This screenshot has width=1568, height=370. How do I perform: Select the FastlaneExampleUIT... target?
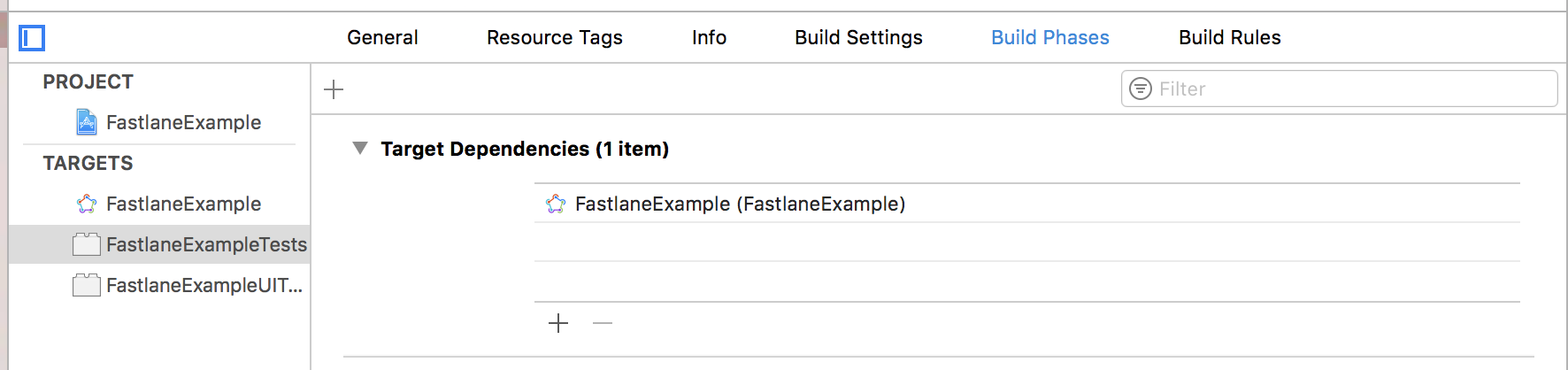click(x=204, y=285)
